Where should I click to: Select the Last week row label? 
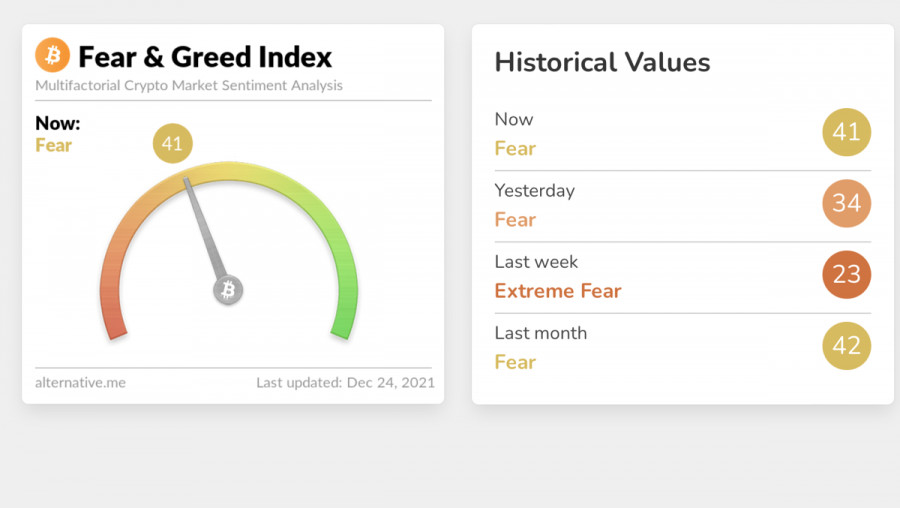[536, 262]
